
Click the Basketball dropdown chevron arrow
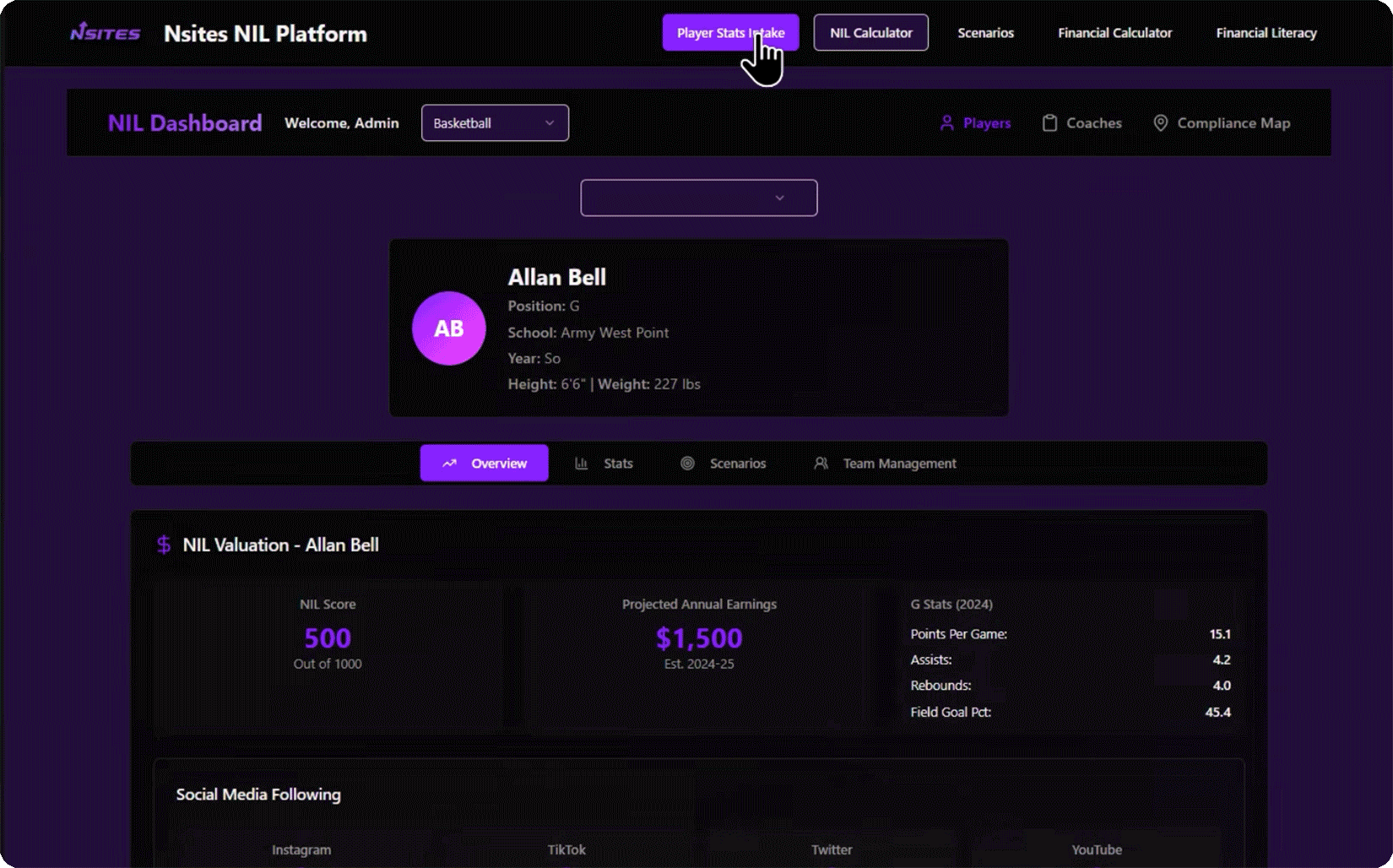coord(550,123)
